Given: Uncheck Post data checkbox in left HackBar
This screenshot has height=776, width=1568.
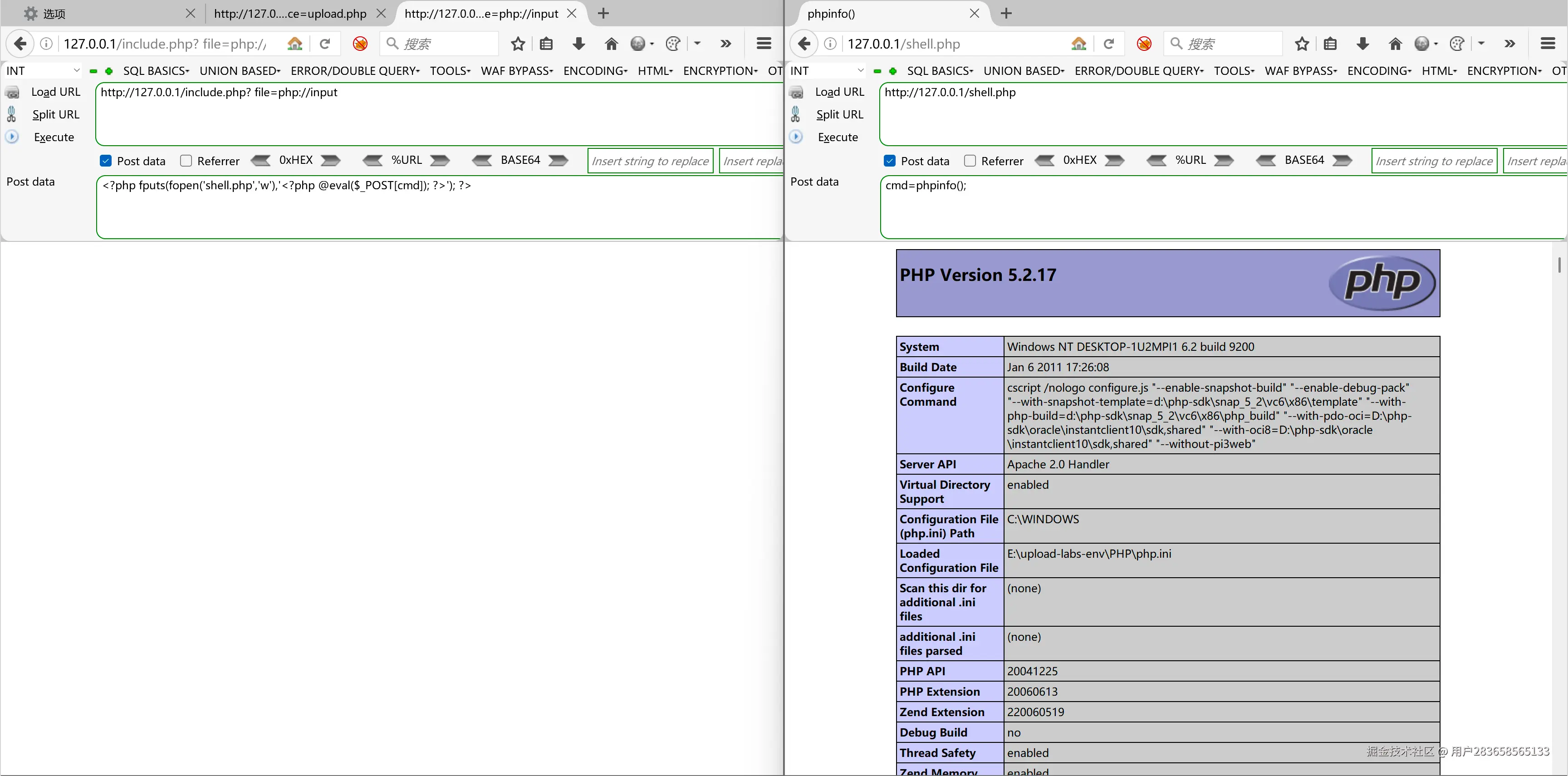Looking at the screenshot, I should pos(106,161).
